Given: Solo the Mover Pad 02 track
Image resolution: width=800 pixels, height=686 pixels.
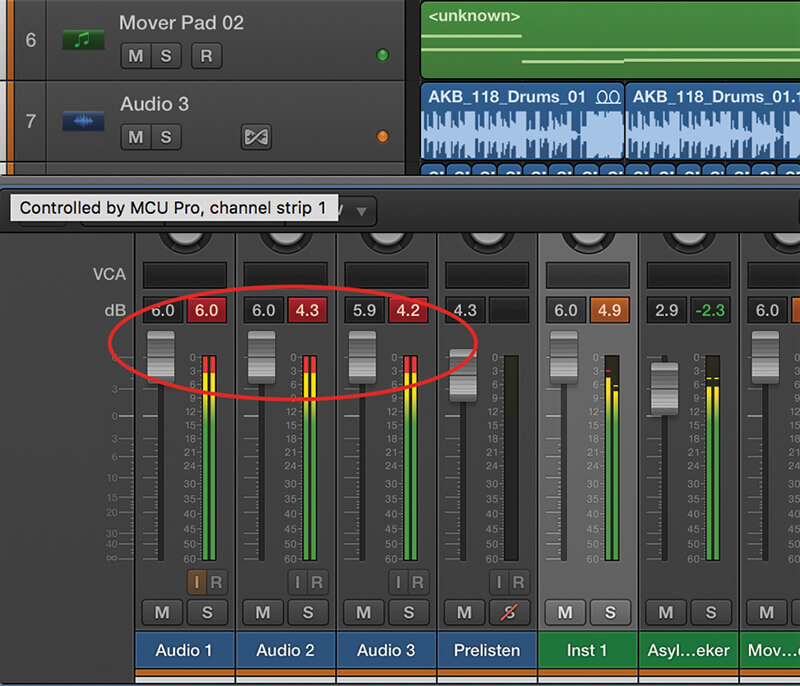Looking at the screenshot, I should tap(166, 56).
